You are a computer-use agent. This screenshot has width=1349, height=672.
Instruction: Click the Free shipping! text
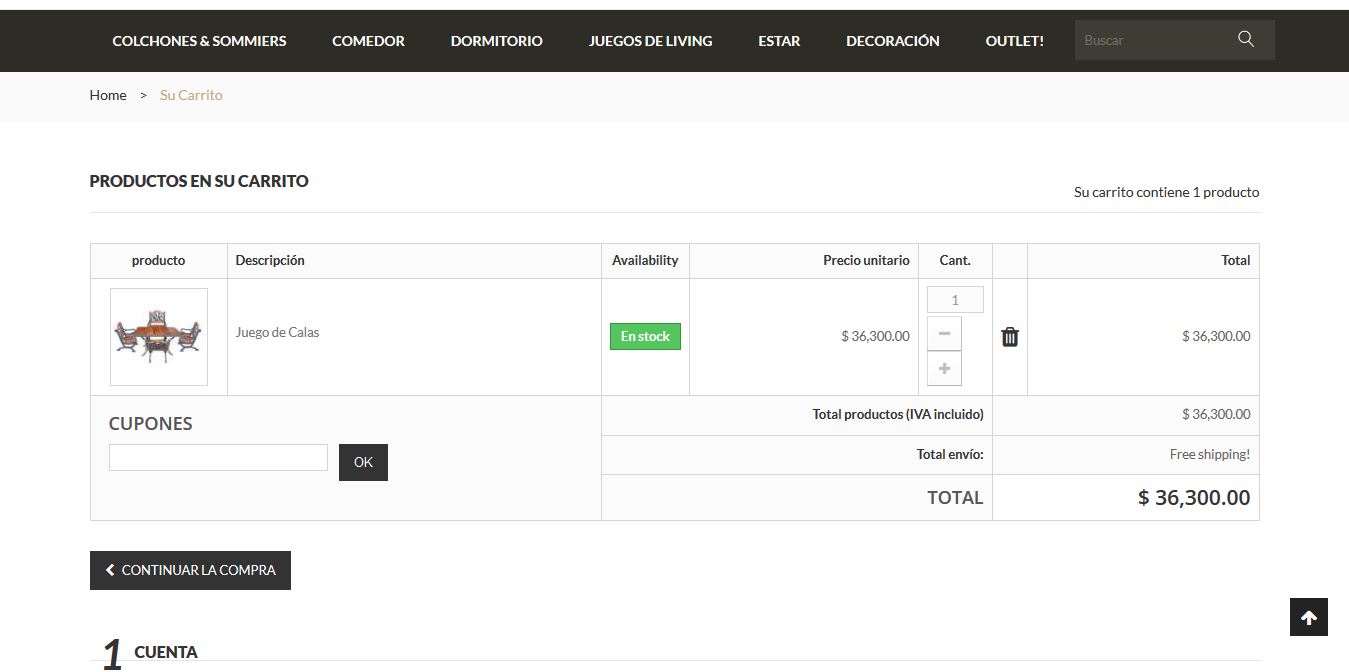[1210, 454]
